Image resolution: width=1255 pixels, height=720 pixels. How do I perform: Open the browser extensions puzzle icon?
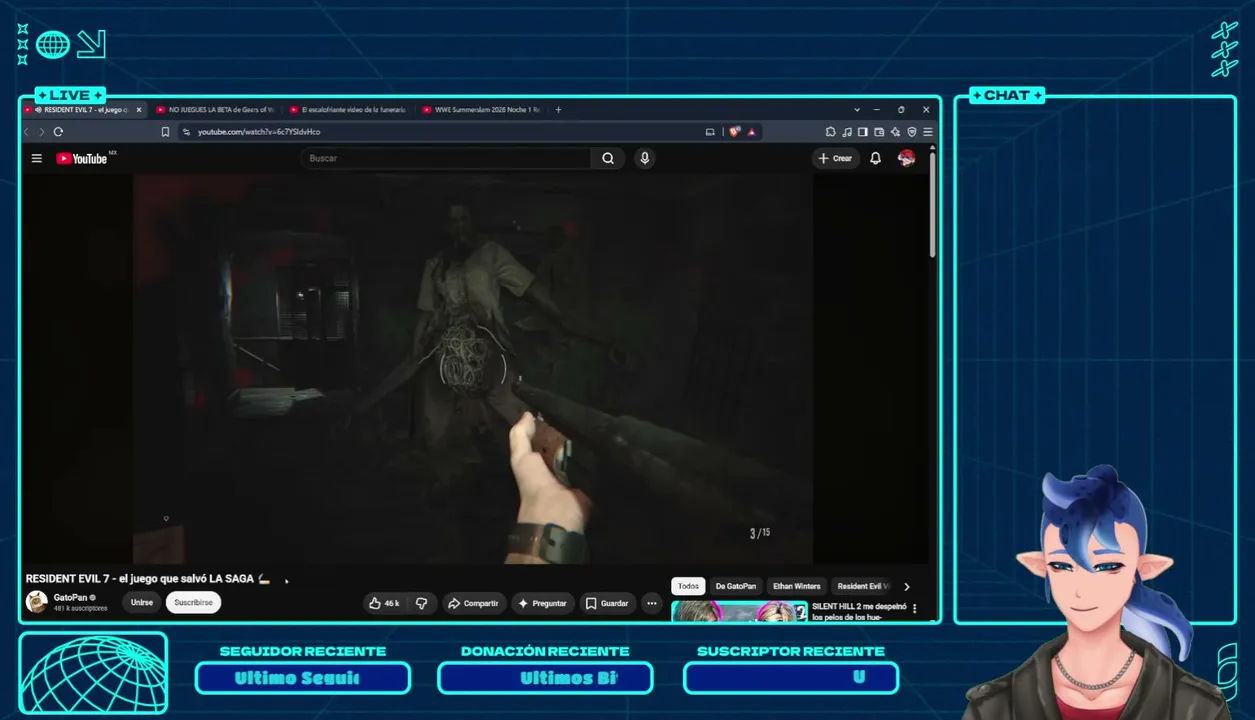830,132
